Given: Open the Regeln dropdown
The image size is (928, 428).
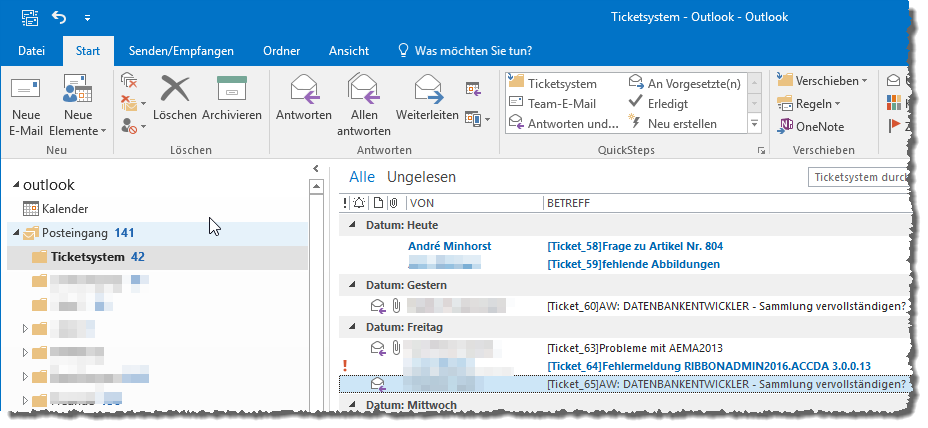Looking at the screenshot, I should [x=809, y=104].
